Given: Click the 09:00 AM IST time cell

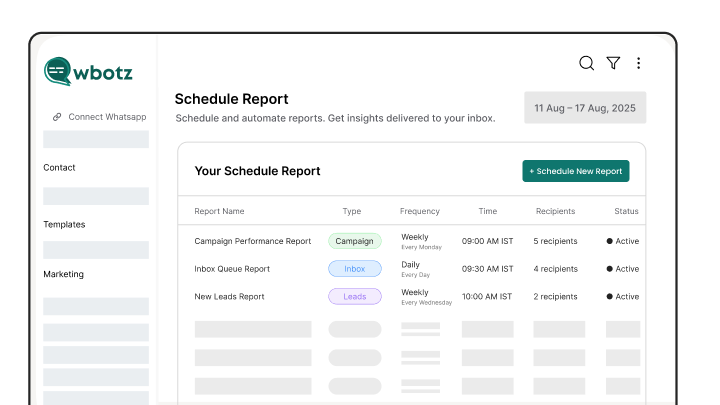Looking at the screenshot, I should click(x=487, y=241).
